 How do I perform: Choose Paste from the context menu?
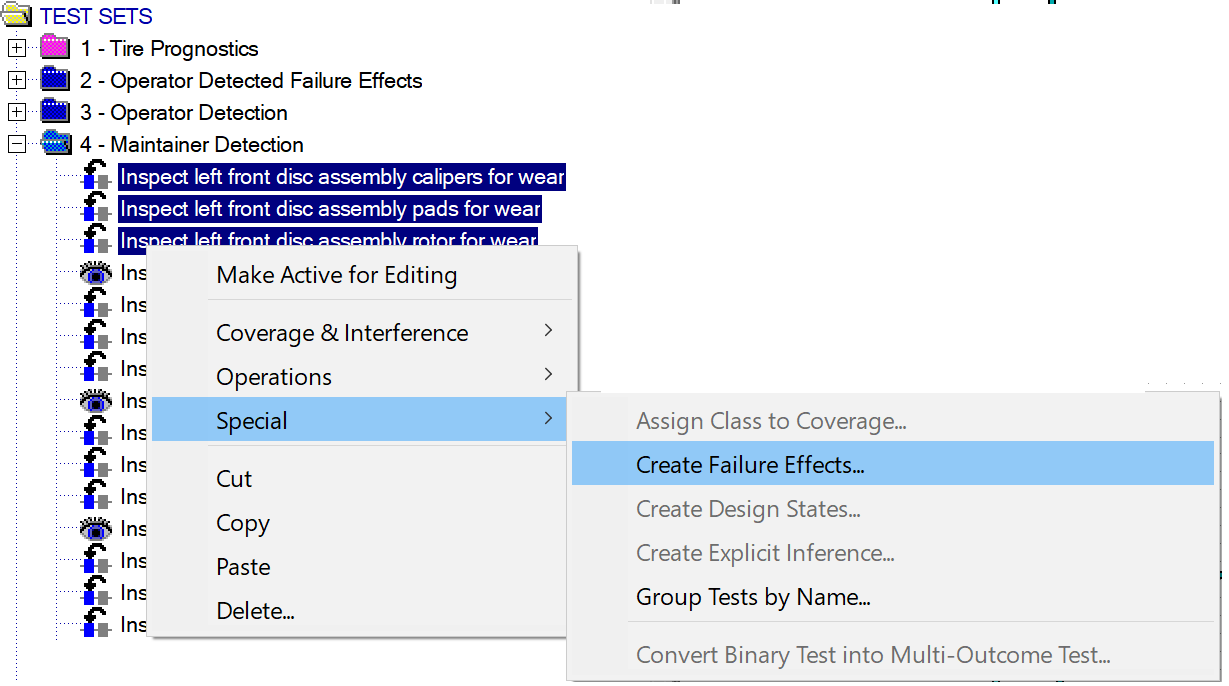coord(359,567)
